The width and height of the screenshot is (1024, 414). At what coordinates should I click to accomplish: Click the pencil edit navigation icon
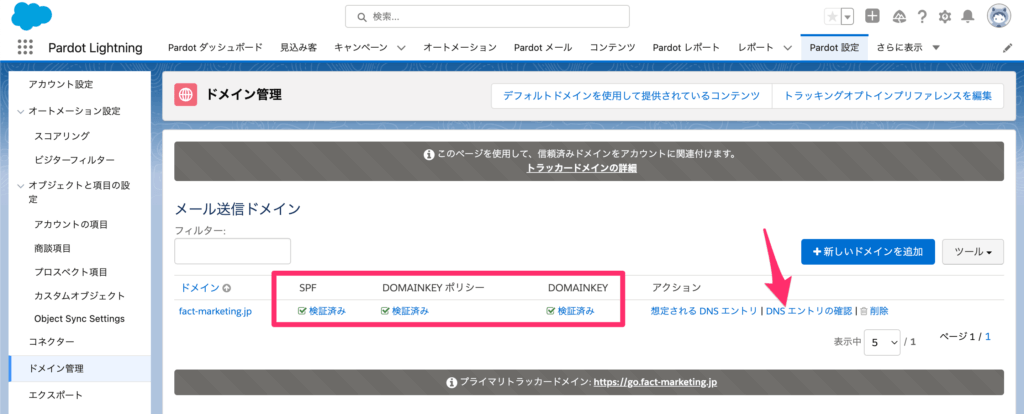coord(1007,48)
